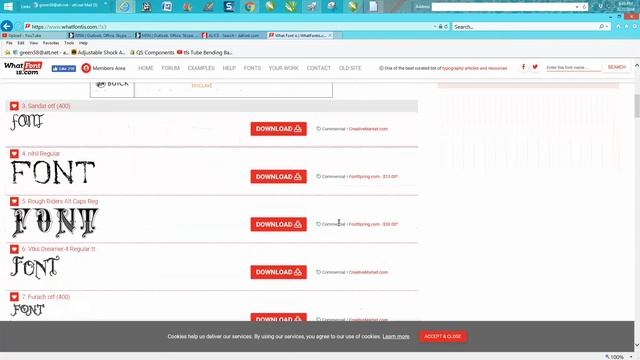This screenshot has width=640, height=360.
Task: Download the Rough Riders All Caps font
Action: coord(278,224)
